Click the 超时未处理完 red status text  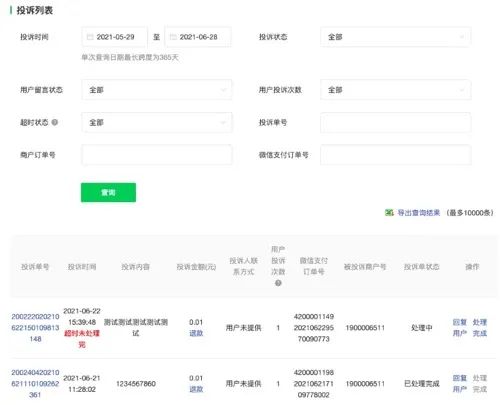click(82, 339)
